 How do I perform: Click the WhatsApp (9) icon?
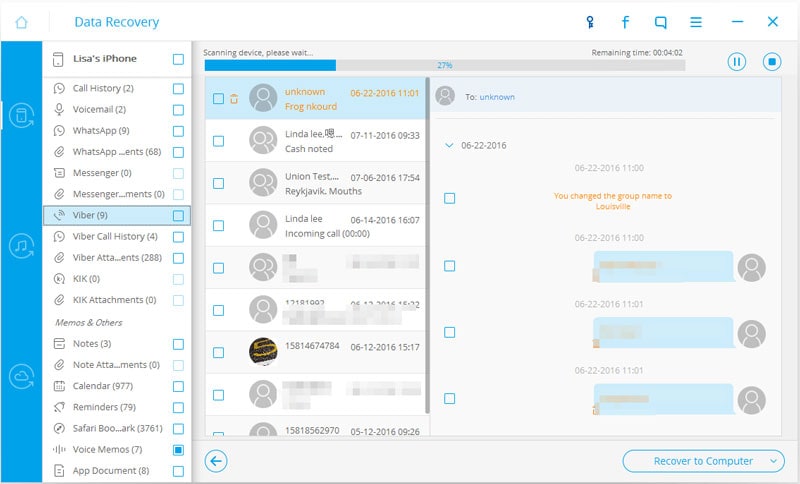(59, 131)
